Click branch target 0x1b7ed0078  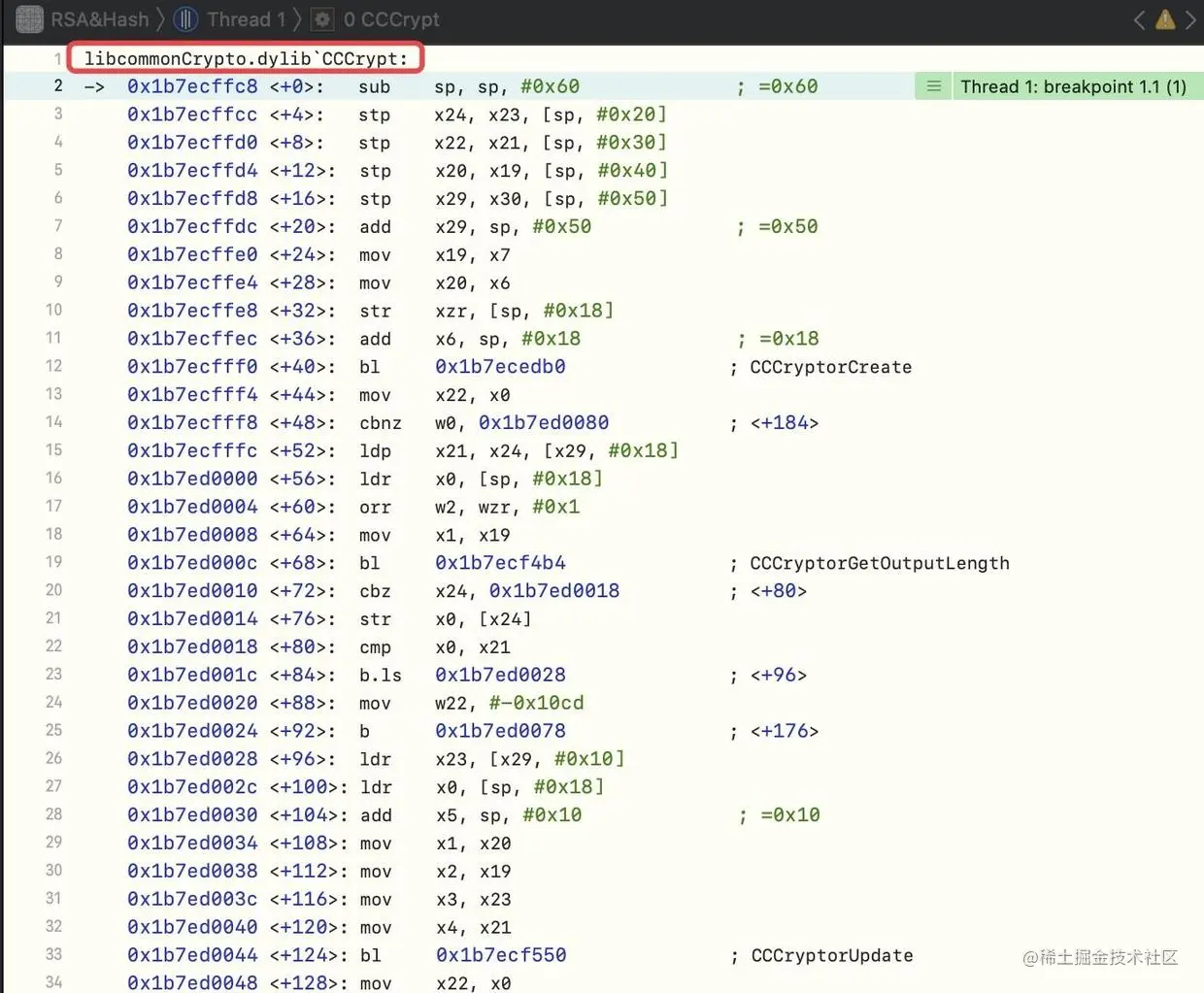pos(500,731)
